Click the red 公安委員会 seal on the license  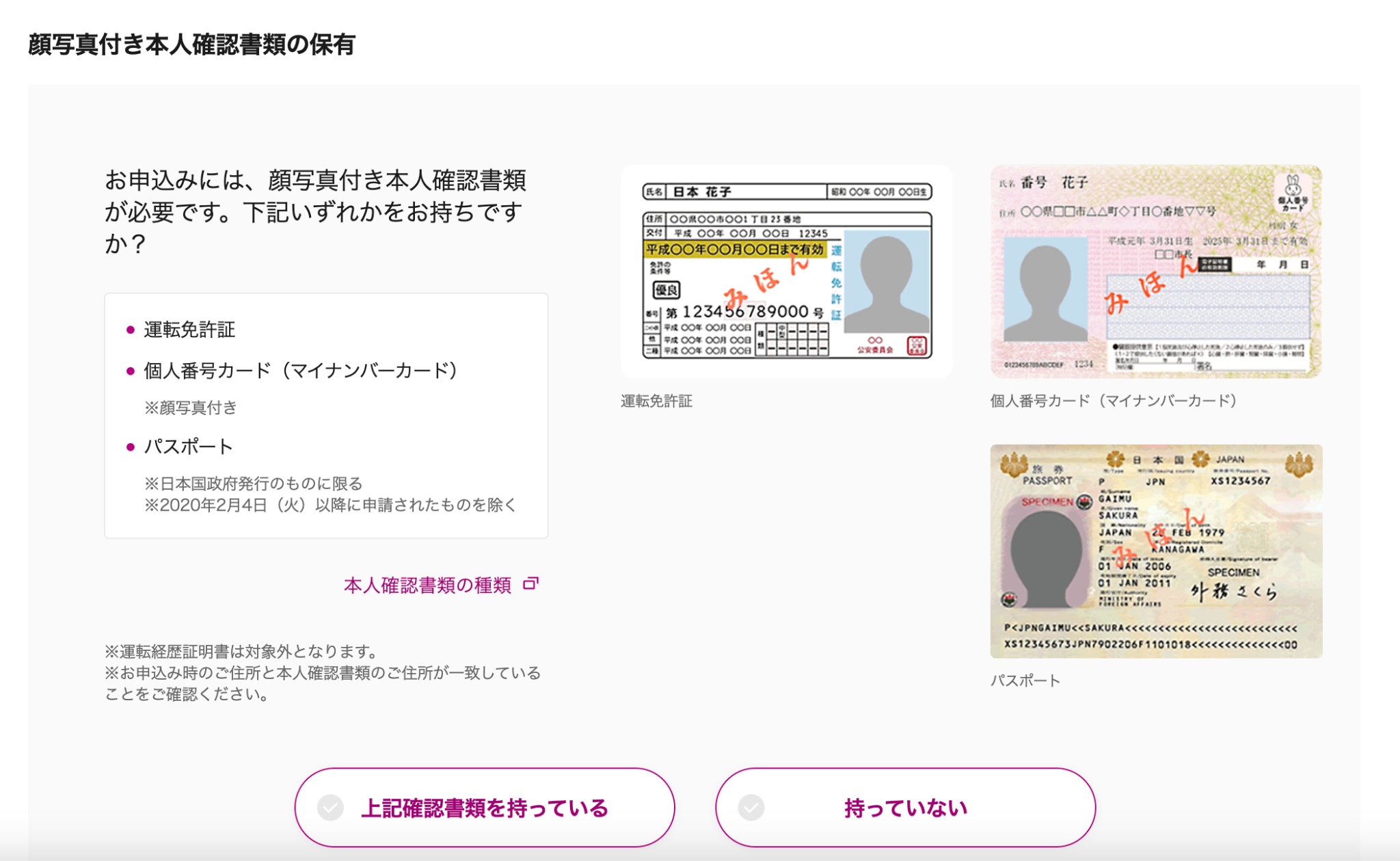916,345
